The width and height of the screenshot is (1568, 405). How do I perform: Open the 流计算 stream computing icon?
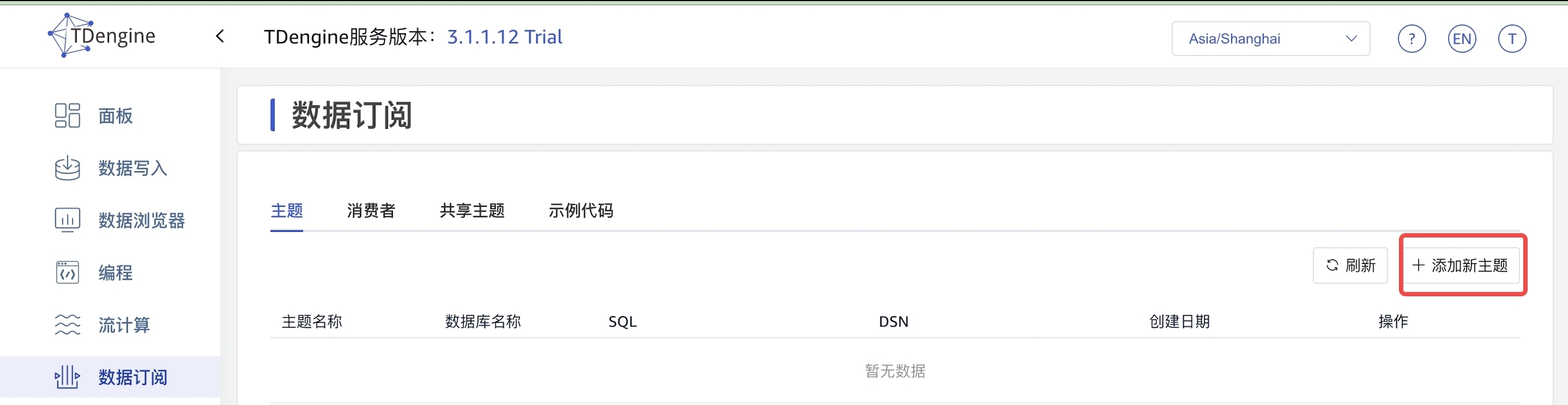(x=67, y=325)
